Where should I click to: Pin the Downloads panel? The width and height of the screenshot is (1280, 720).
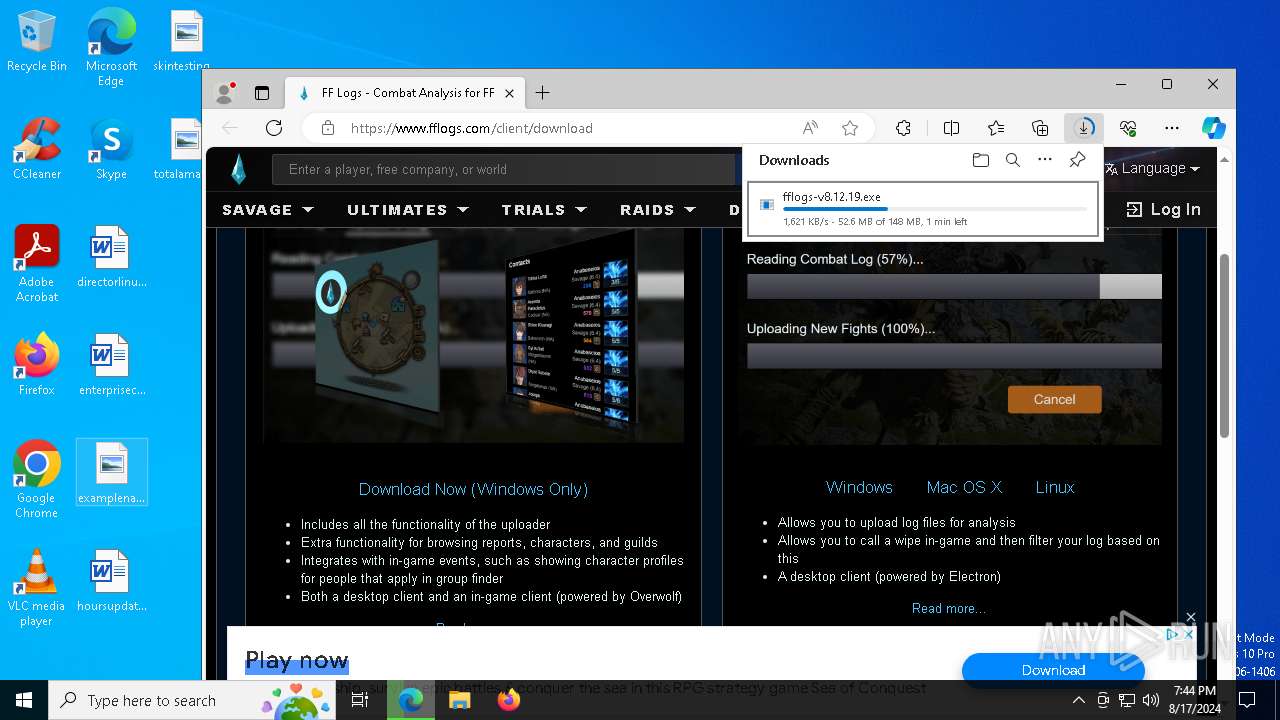coord(1077,160)
